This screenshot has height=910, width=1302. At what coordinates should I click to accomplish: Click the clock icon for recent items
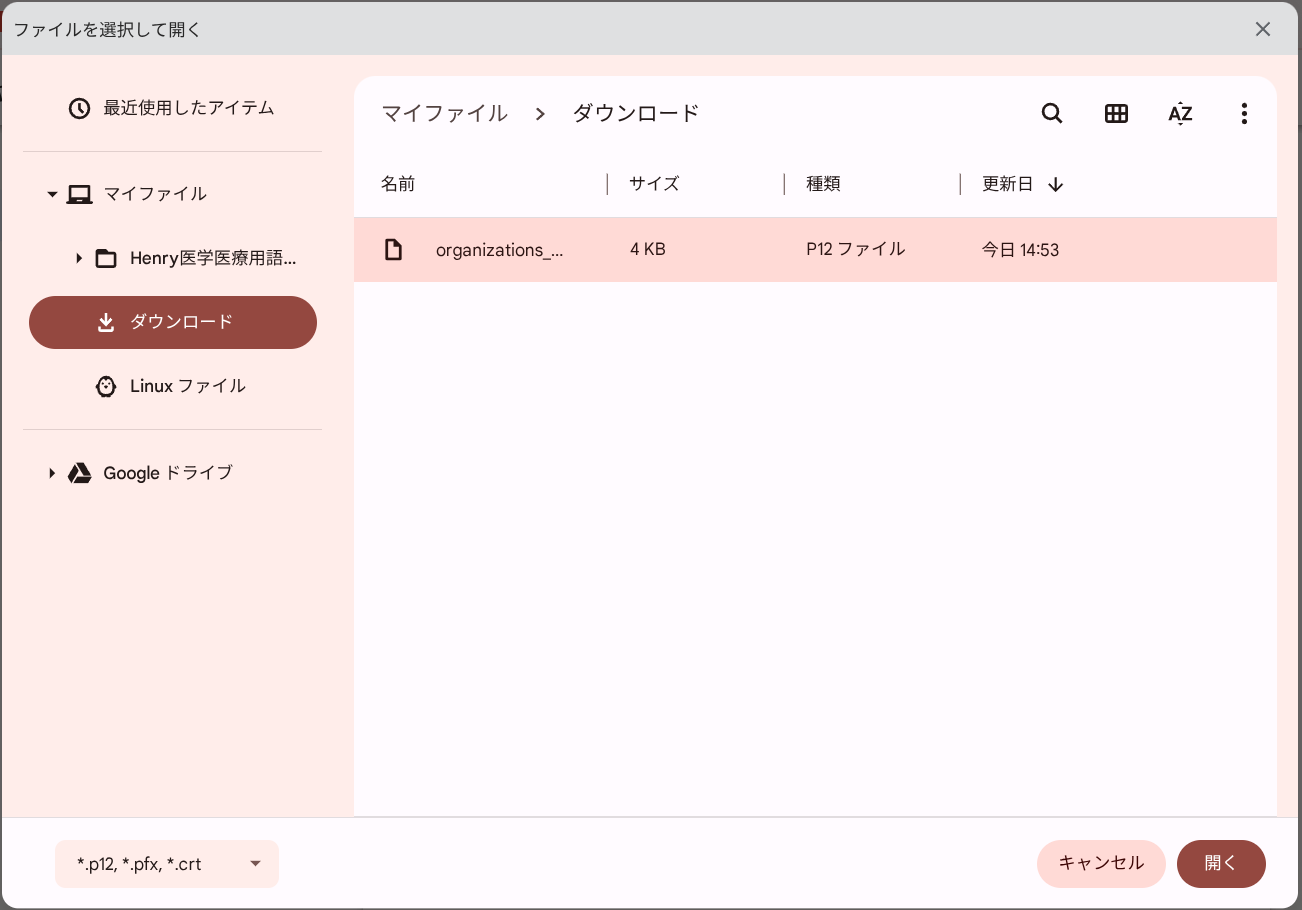tap(80, 108)
